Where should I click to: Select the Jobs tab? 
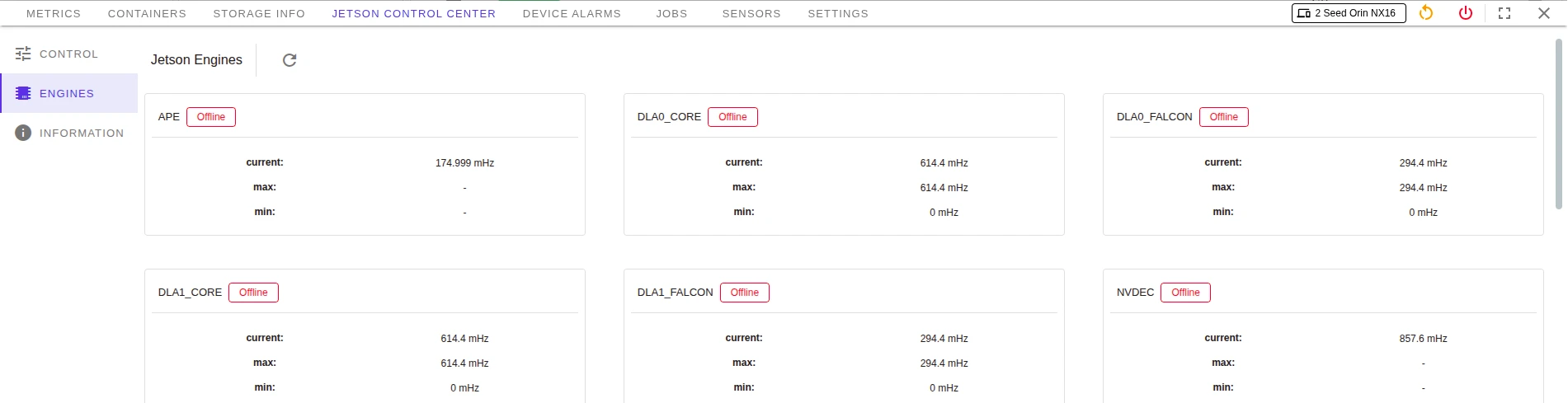(x=671, y=14)
